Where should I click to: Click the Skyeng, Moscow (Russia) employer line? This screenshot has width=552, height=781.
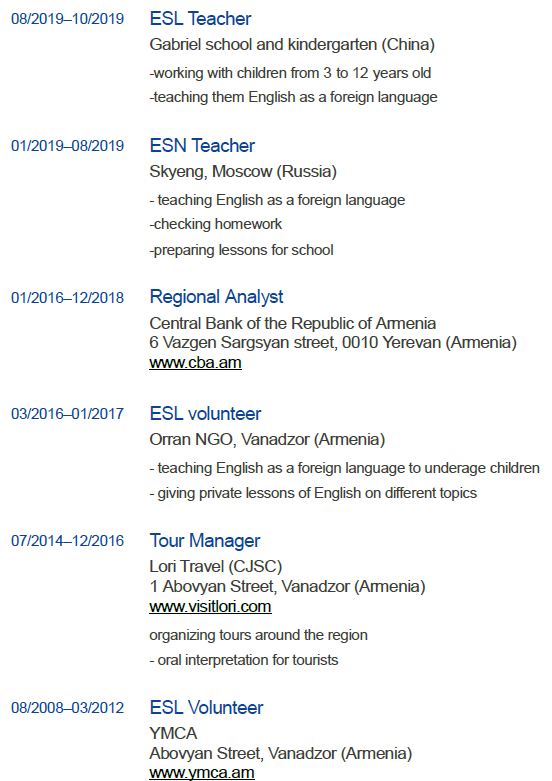point(243,172)
